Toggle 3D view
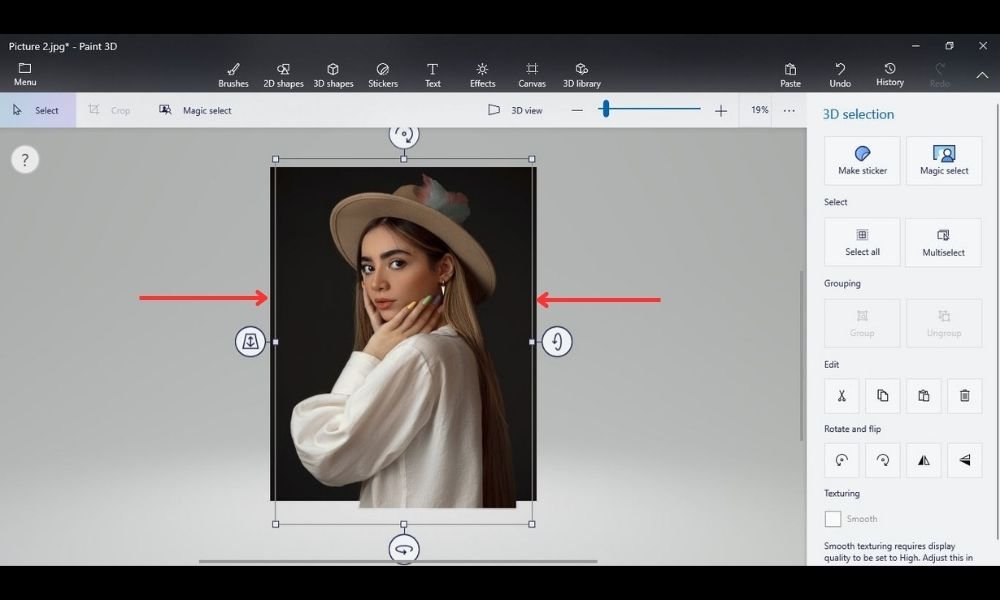 click(515, 110)
